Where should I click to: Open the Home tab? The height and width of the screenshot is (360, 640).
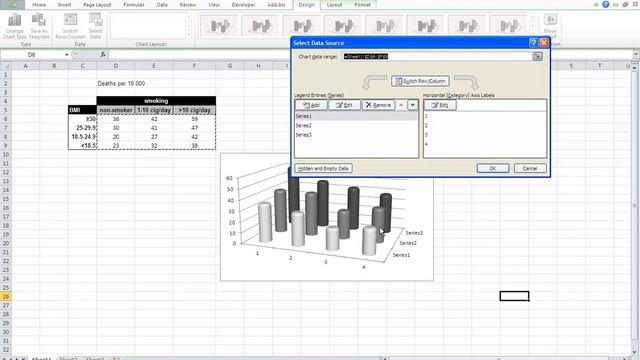coord(39,5)
